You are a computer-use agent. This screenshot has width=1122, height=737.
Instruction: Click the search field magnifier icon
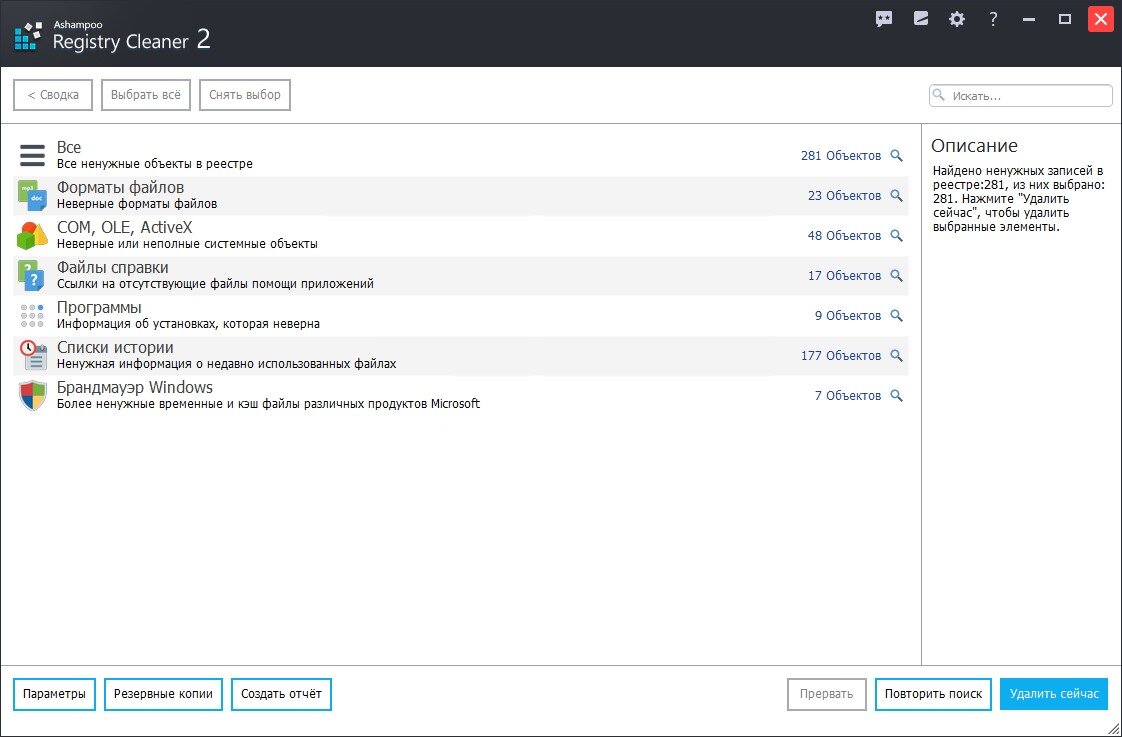click(x=939, y=95)
